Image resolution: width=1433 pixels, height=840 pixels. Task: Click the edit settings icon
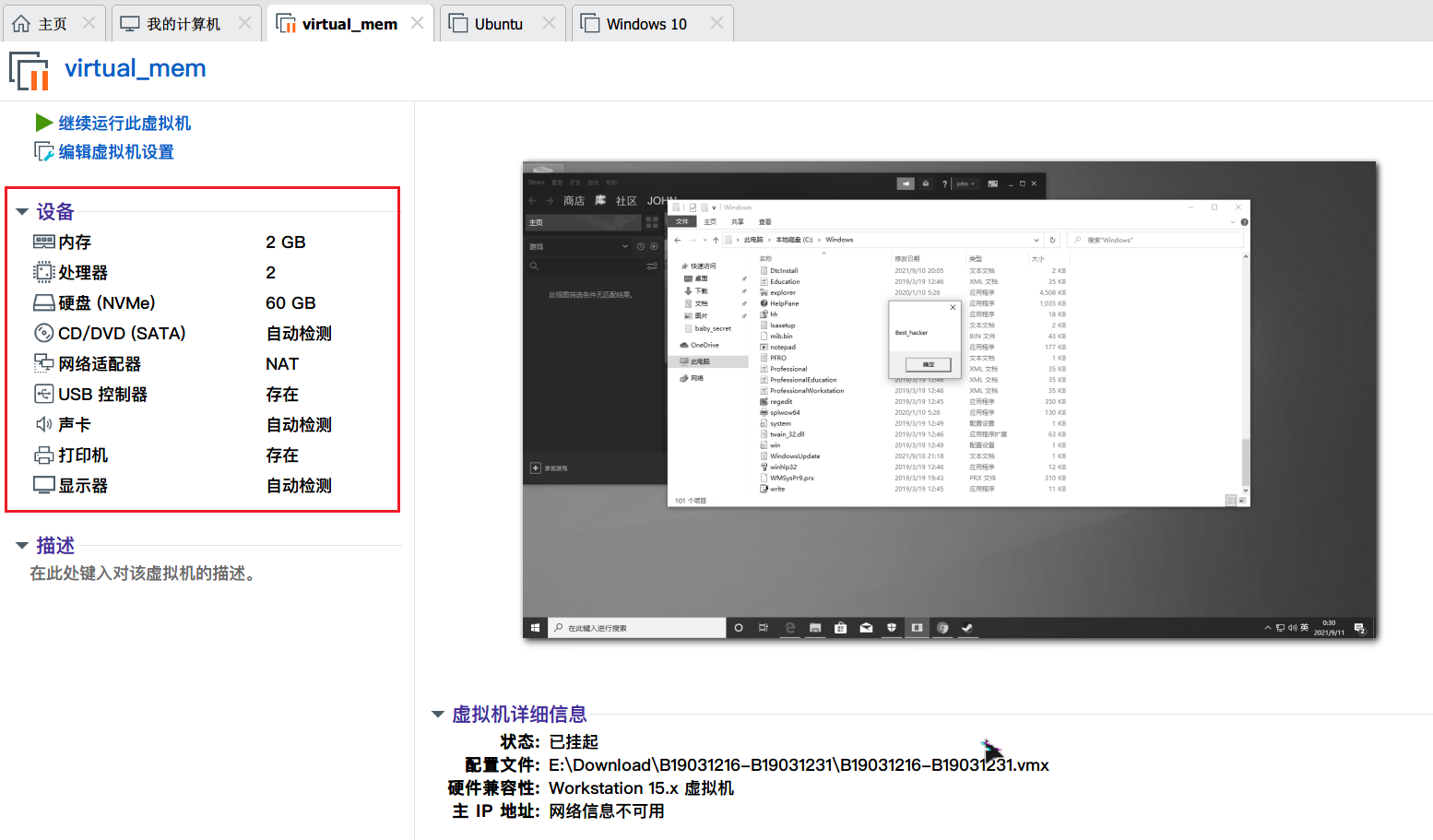tap(43, 151)
